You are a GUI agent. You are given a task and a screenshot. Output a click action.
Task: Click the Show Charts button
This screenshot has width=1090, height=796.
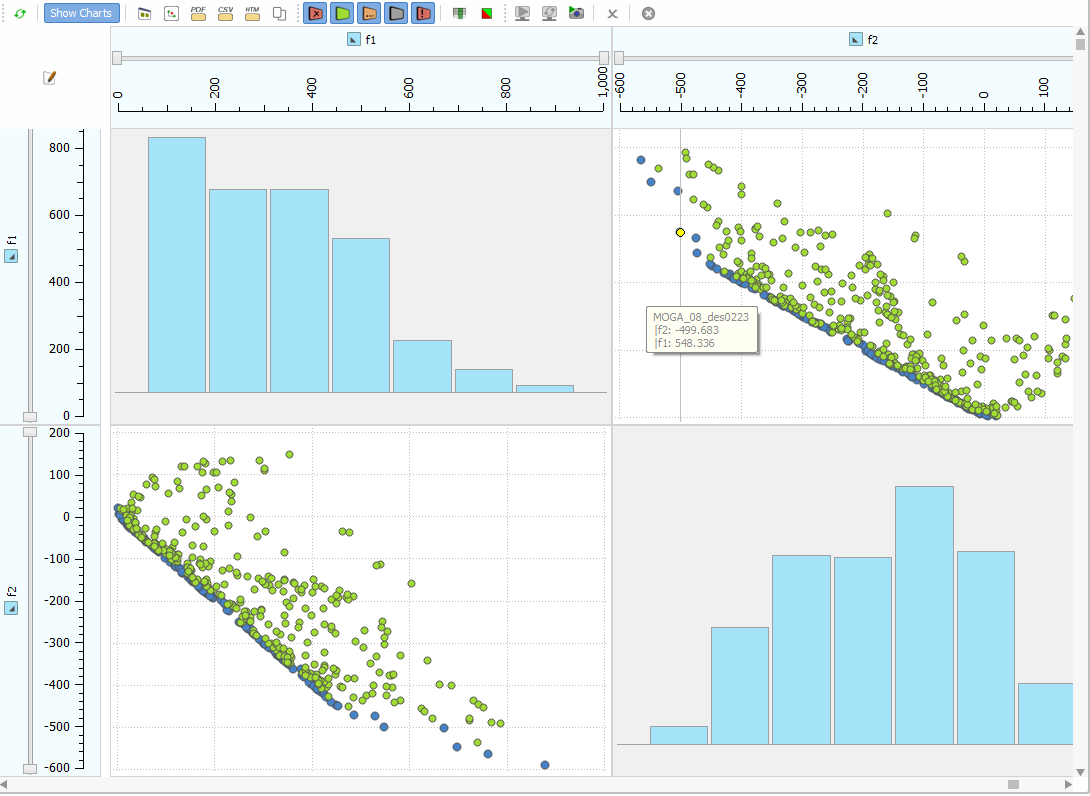point(81,13)
